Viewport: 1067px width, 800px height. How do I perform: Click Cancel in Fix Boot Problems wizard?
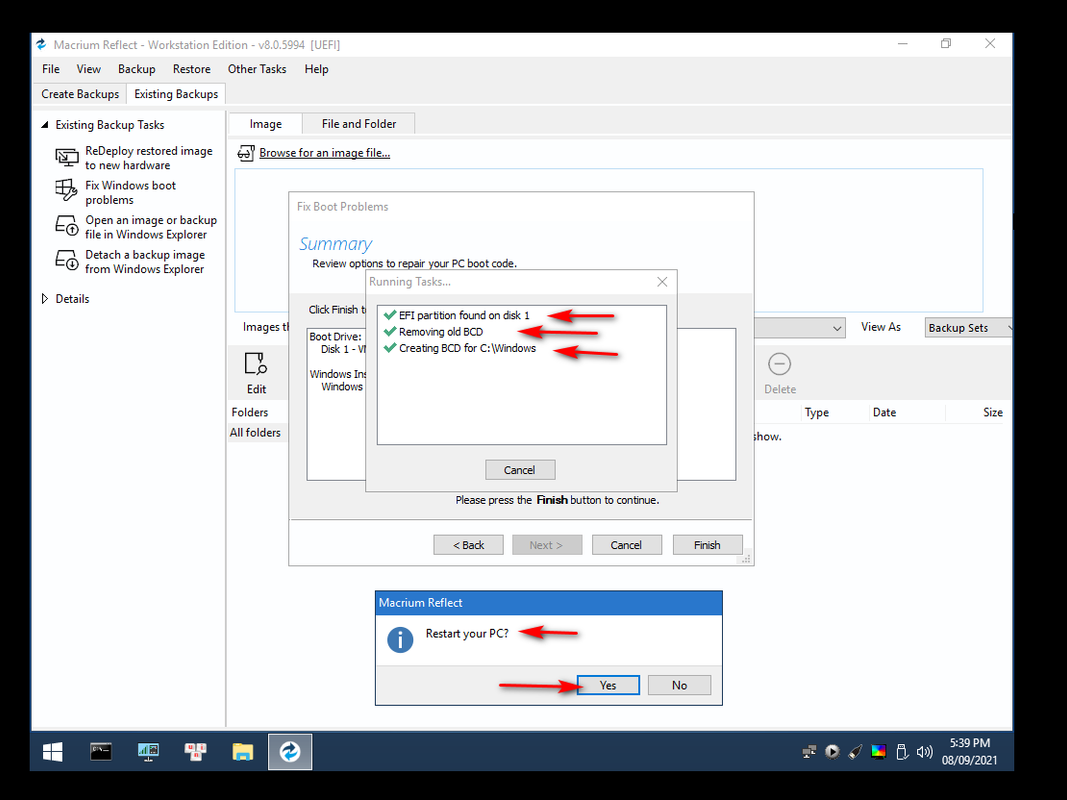click(626, 545)
